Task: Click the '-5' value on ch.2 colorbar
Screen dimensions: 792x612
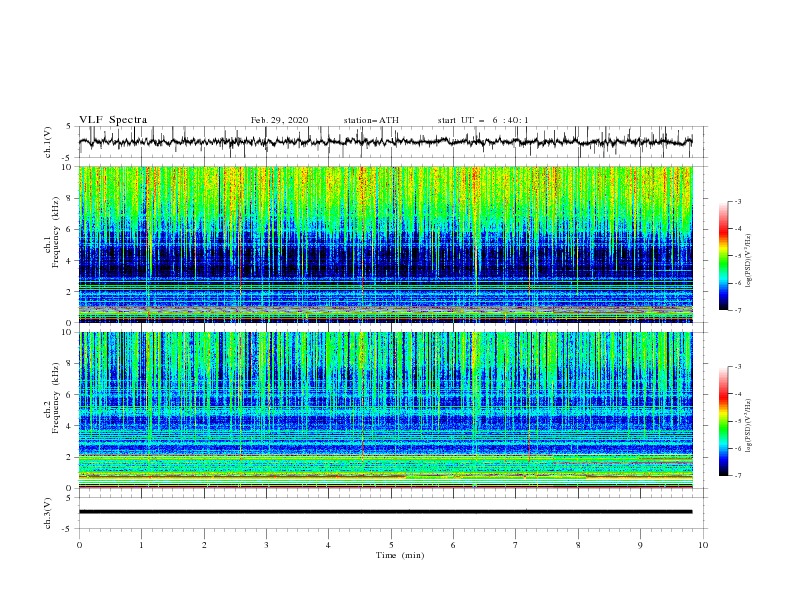Action: click(738, 421)
